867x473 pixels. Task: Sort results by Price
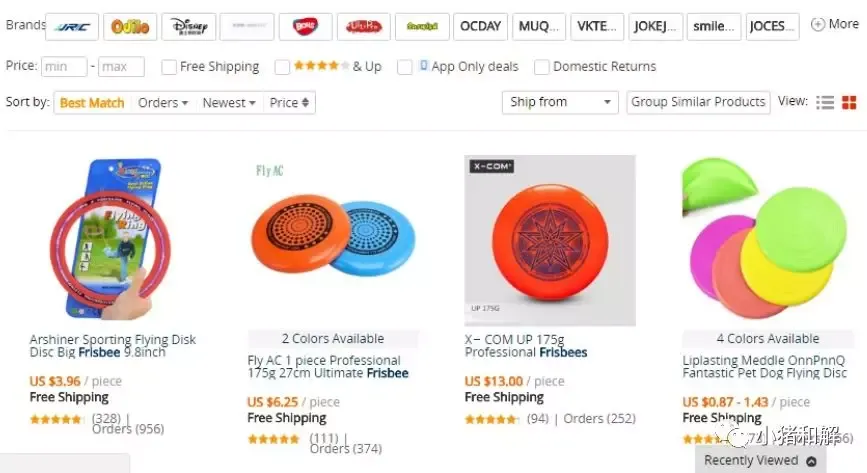tap(289, 103)
